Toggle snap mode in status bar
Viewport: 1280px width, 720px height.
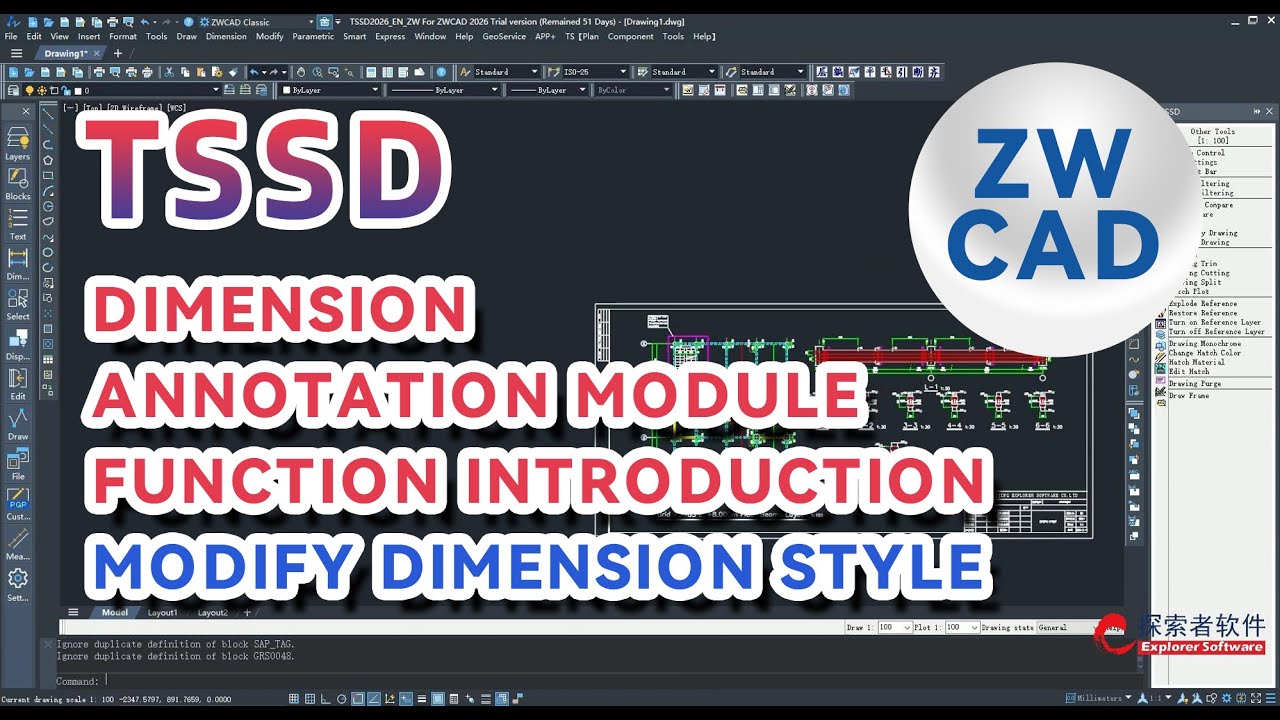pos(294,699)
